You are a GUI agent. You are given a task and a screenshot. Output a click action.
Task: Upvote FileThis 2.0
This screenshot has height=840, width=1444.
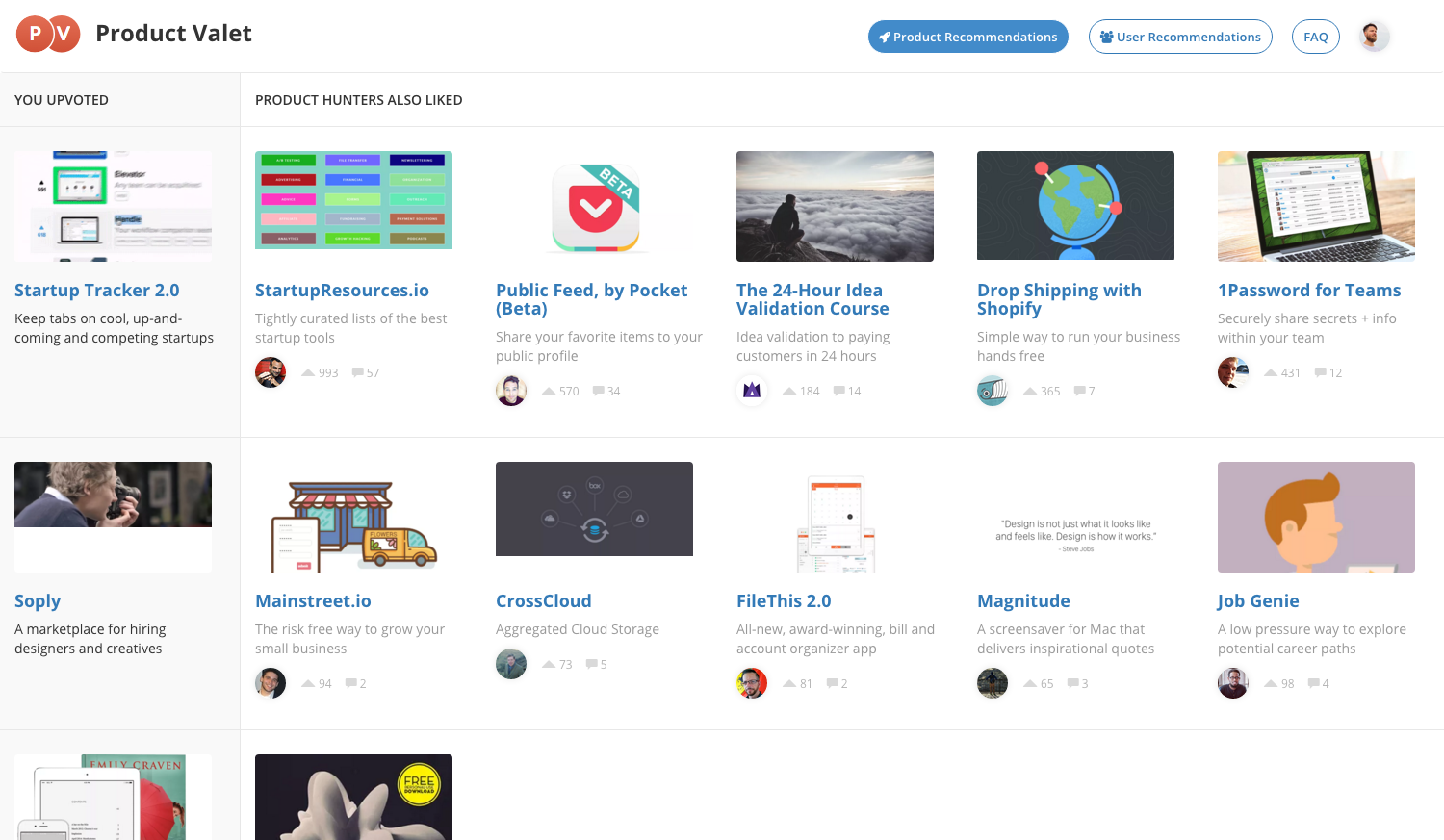(789, 683)
